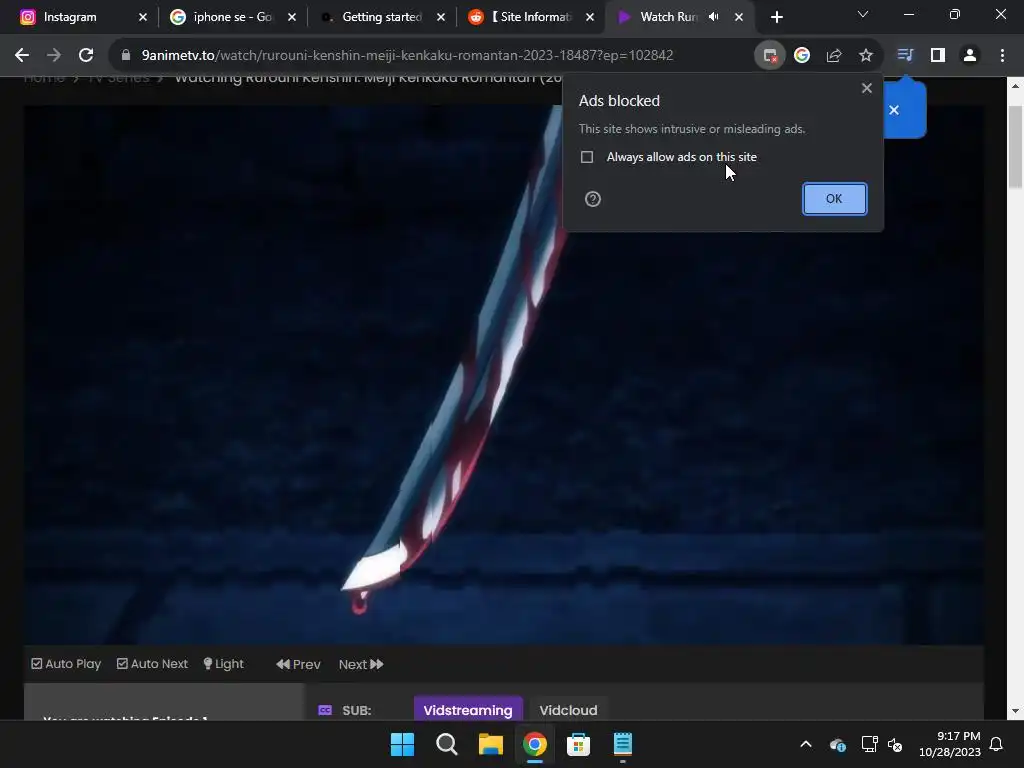Viewport: 1024px width, 768px height.
Task: Dismiss the blue media control bubble
Action: 894,110
